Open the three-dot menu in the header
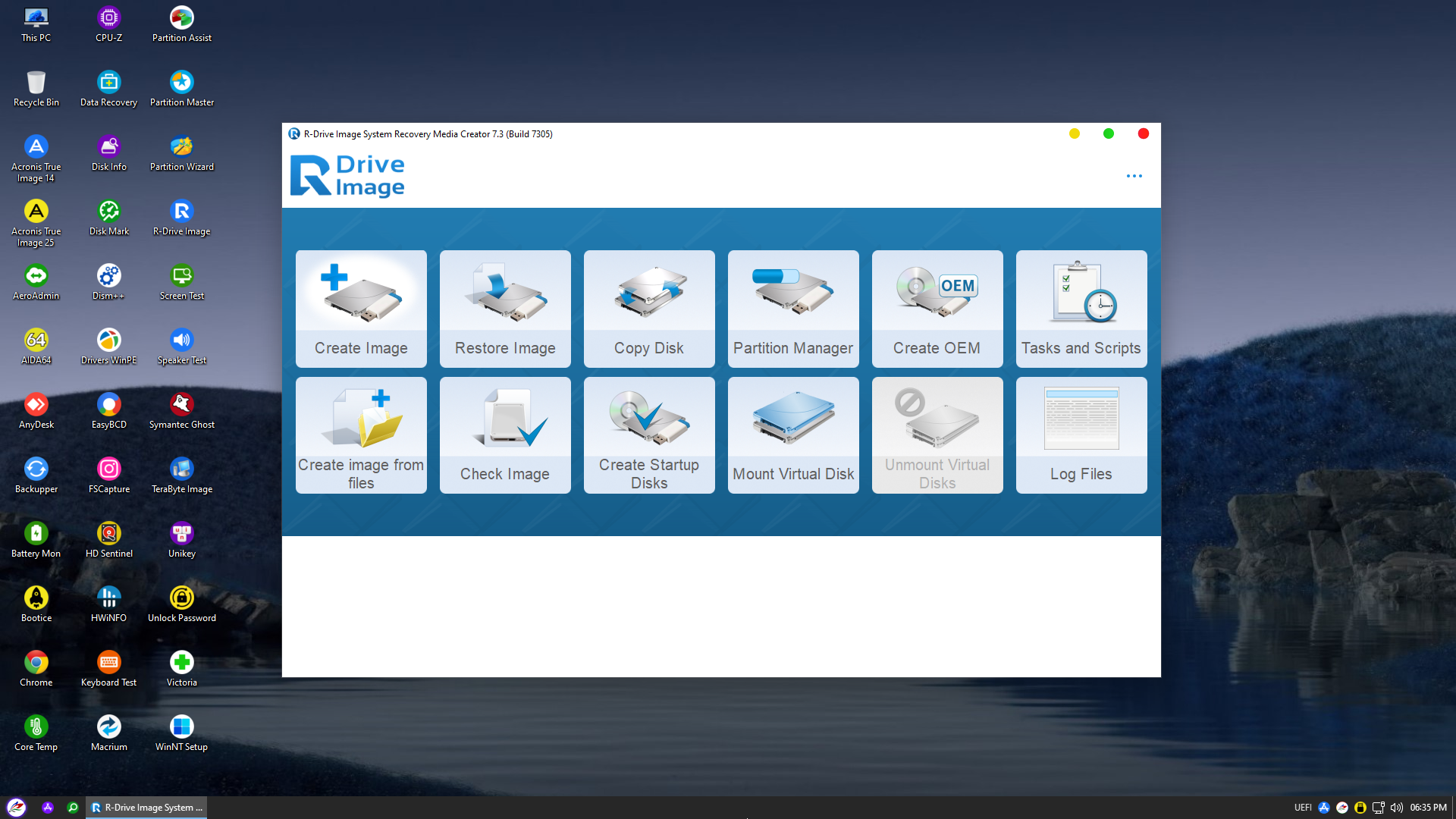This screenshot has width=1456, height=819. (1134, 176)
